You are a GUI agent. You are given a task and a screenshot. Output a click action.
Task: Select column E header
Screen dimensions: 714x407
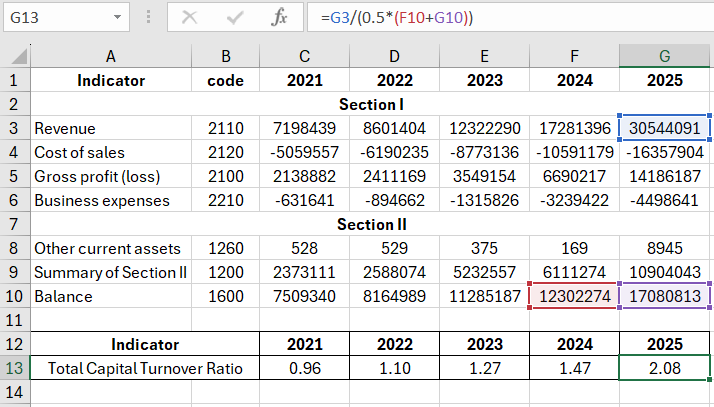484,56
